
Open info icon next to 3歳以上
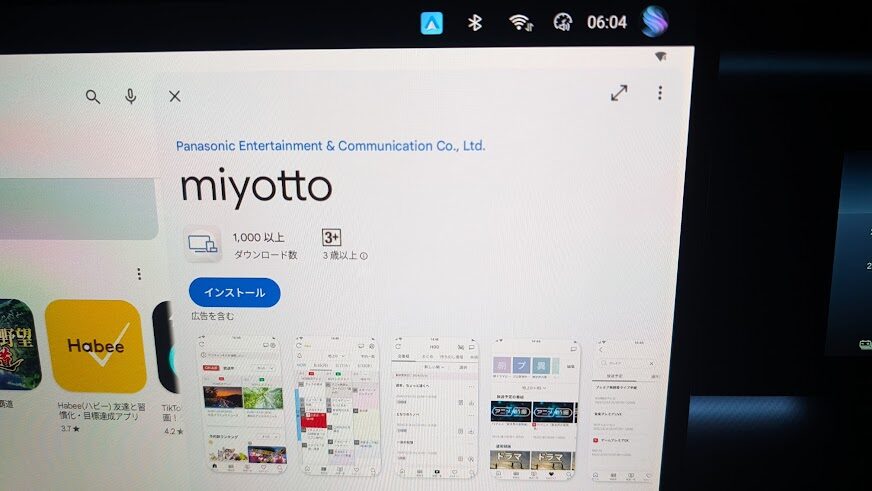coord(364,256)
